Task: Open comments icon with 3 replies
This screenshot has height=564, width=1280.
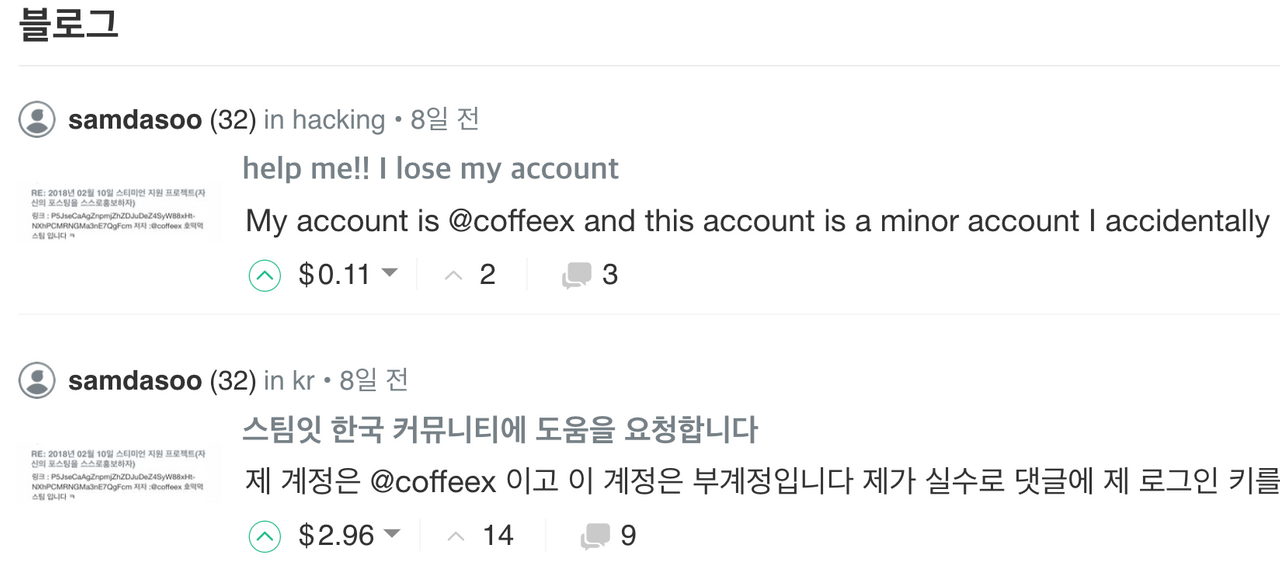Action: click(576, 275)
